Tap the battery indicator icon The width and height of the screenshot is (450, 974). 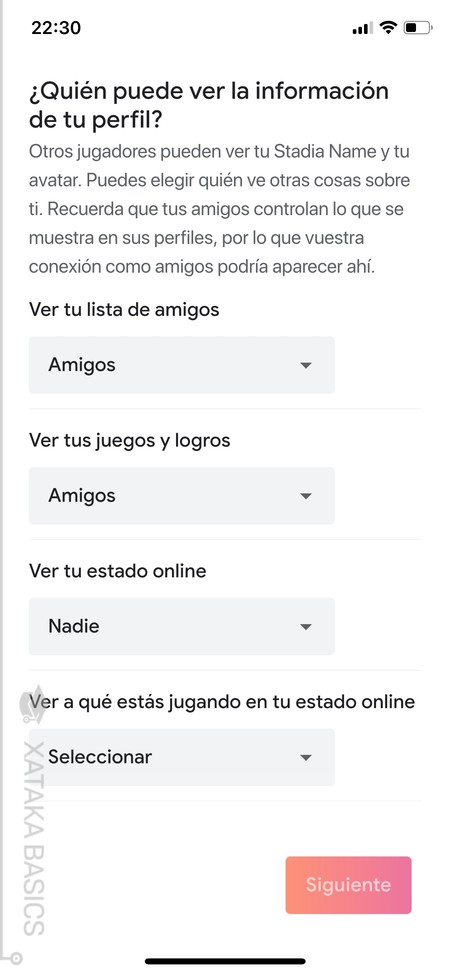coord(418,27)
